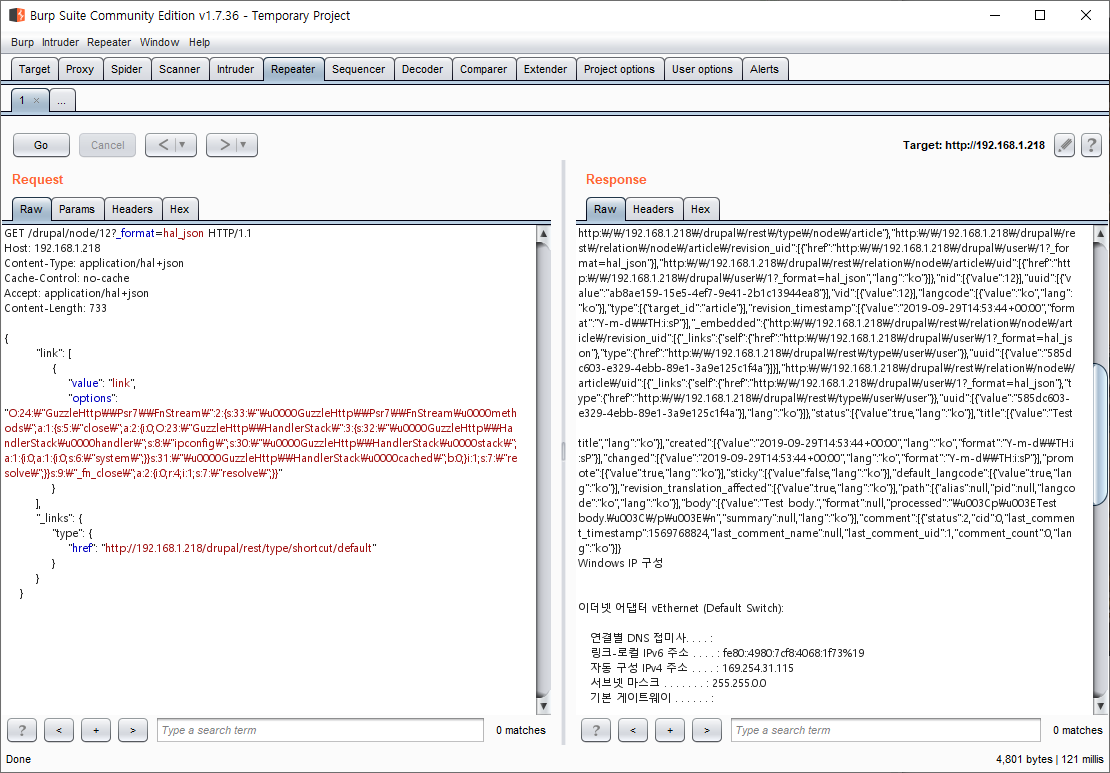Open the back-history dropdown arrow
This screenshot has height=773, width=1110.
pyautogui.click(x=183, y=145)
